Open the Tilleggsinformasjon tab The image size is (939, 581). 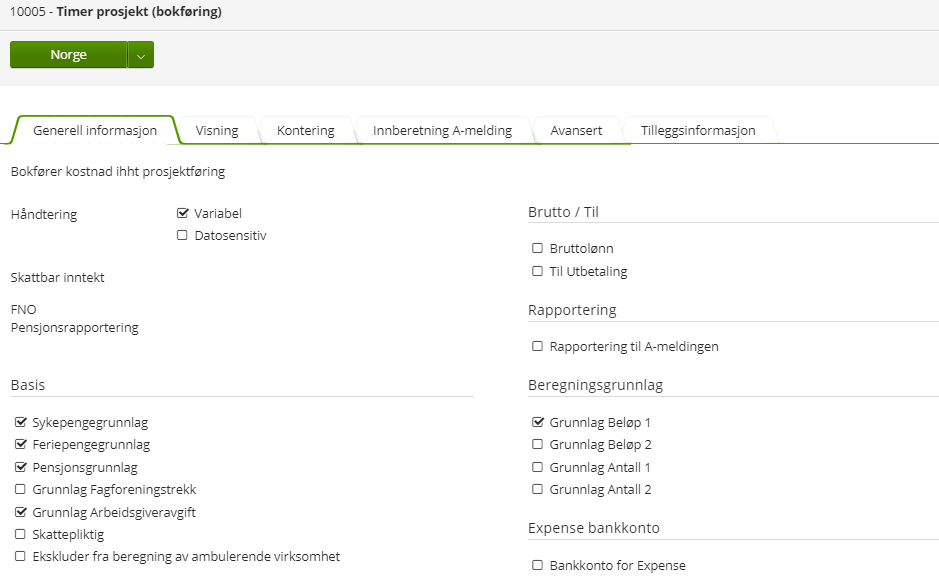coord(697,130)
